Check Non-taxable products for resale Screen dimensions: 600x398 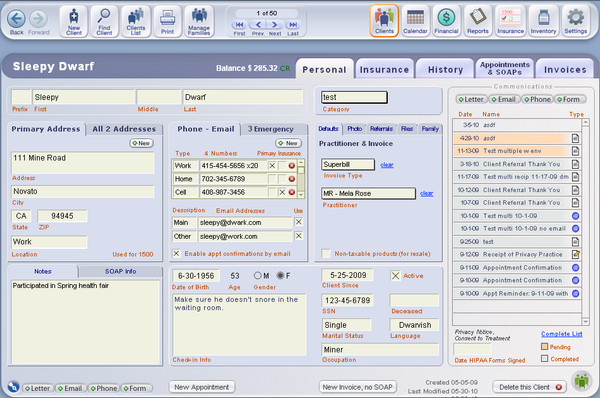(x=326, y=253)
